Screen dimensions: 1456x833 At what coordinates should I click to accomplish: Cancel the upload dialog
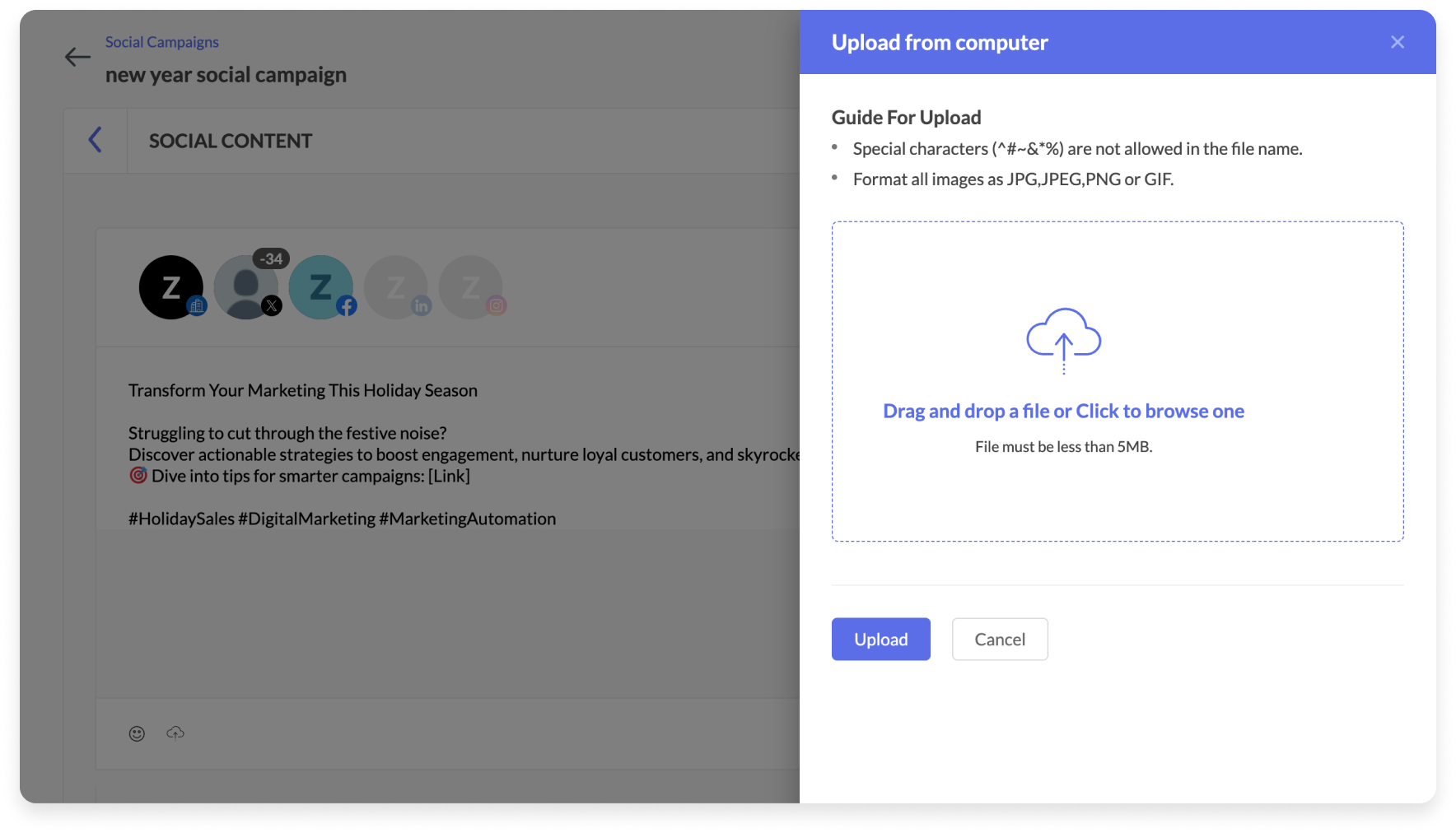click(999, 639)
